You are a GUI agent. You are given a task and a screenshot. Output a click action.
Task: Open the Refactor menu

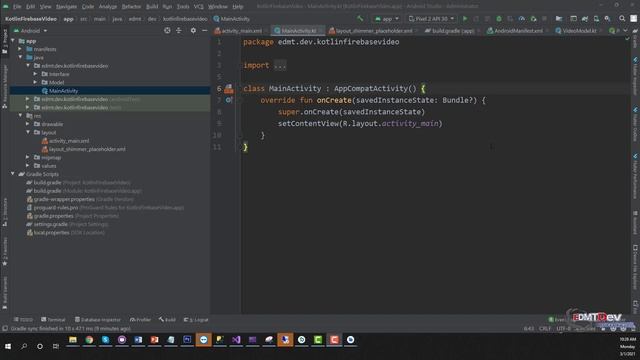pyautogui.click(x=131, y=7)
